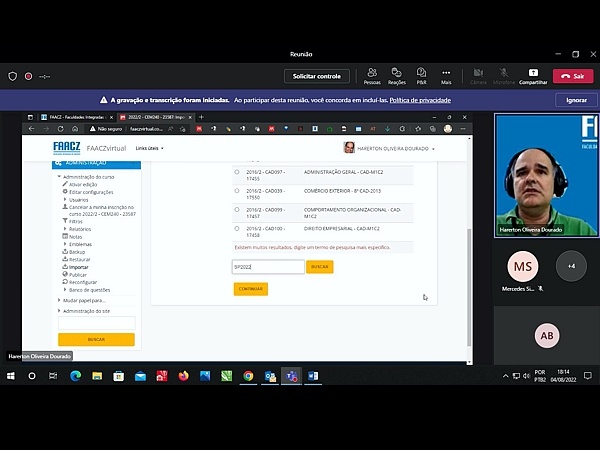Open Microsoft Teams from taskbar

pos(291,376)
